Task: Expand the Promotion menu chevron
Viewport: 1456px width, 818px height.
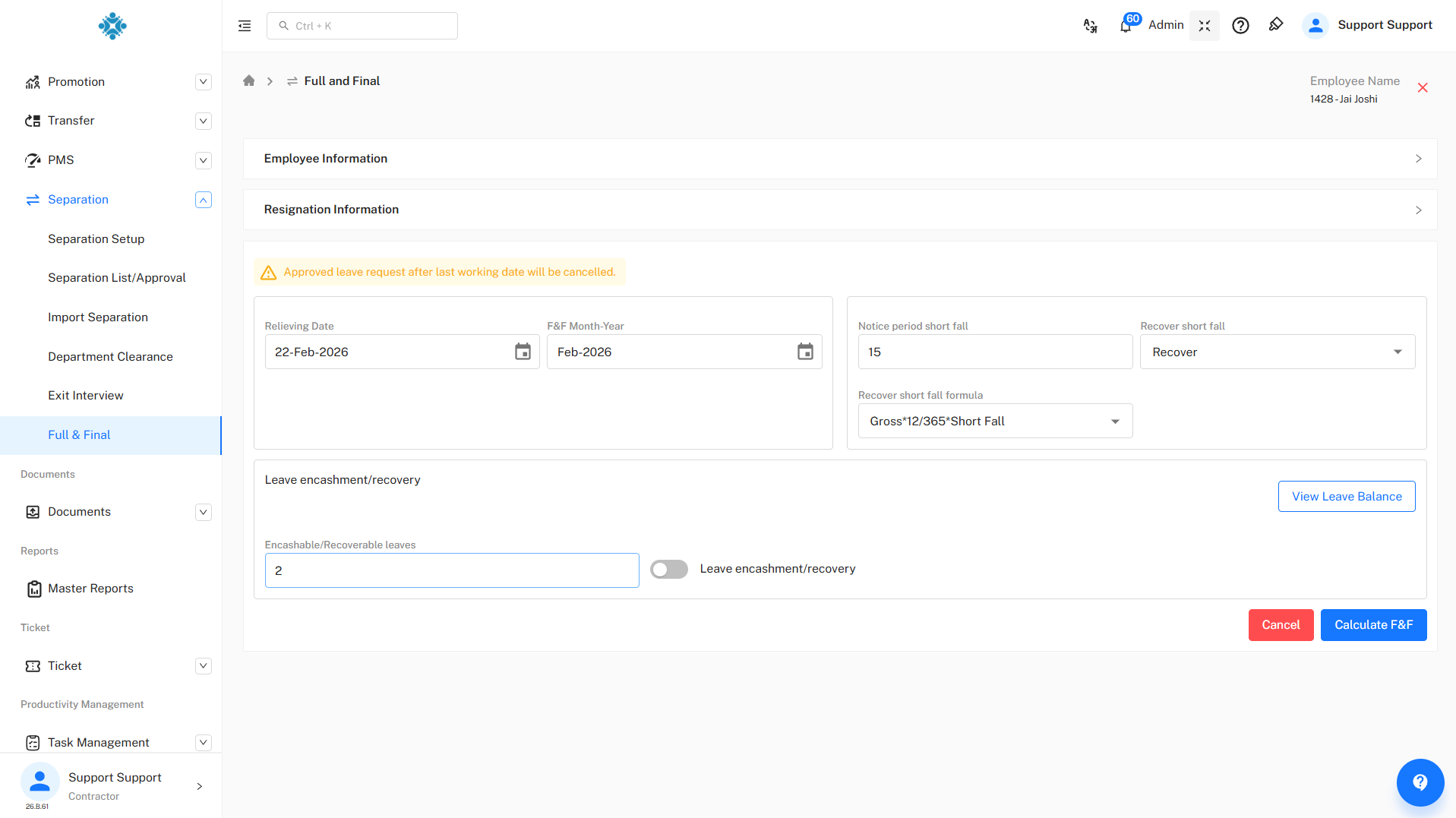Action: tap(203, 82)
